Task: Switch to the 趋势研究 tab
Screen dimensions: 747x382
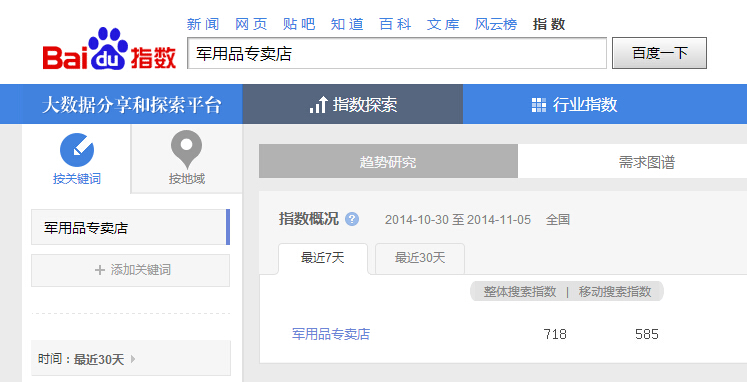Action: click(x=388, y=161)
